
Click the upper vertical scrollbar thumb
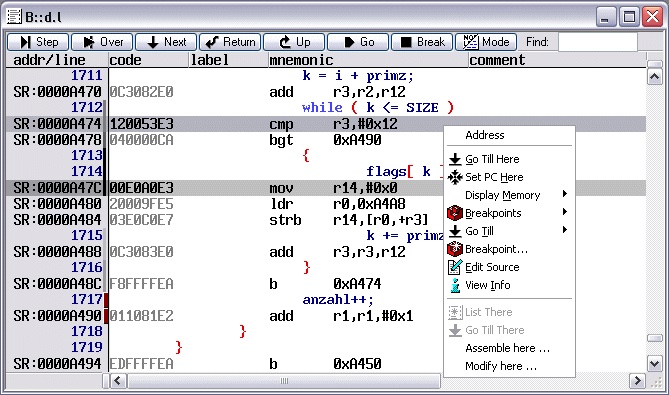654,64
